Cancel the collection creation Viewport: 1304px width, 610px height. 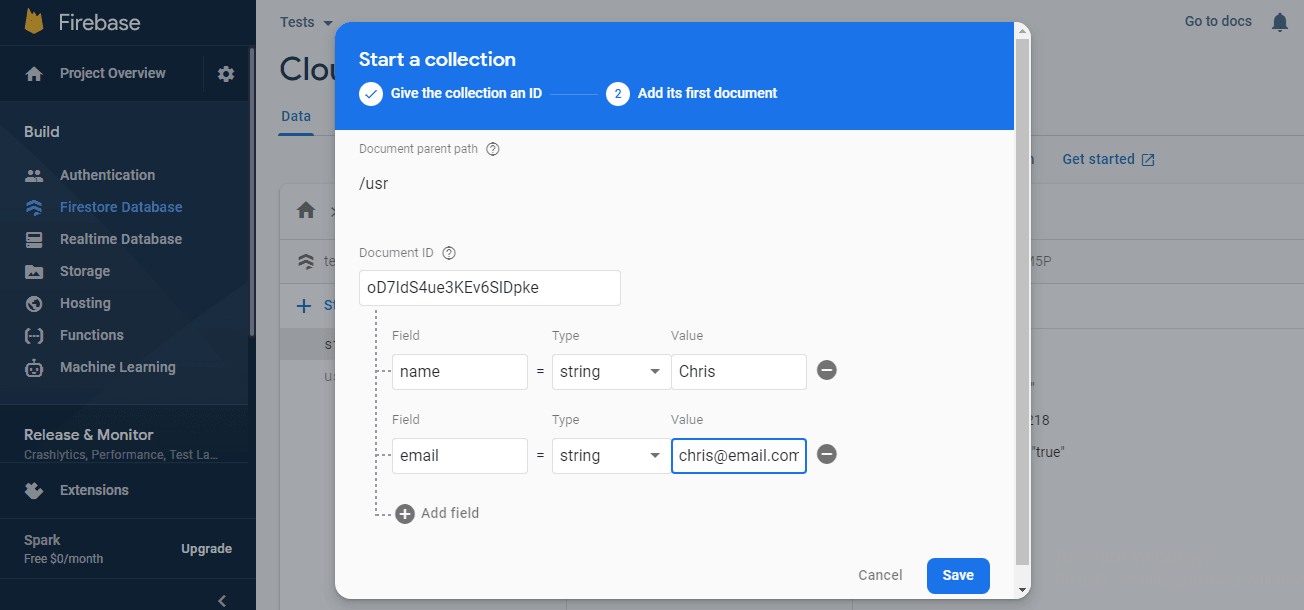[880, 575]
